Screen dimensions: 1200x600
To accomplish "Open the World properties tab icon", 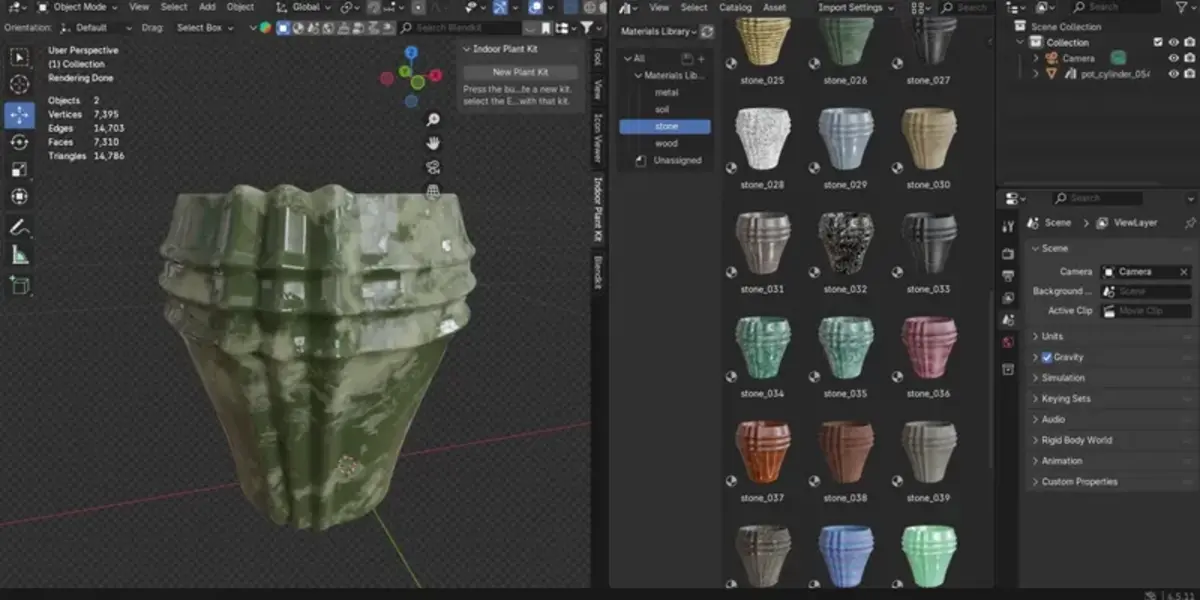I will coord(1009,343).
